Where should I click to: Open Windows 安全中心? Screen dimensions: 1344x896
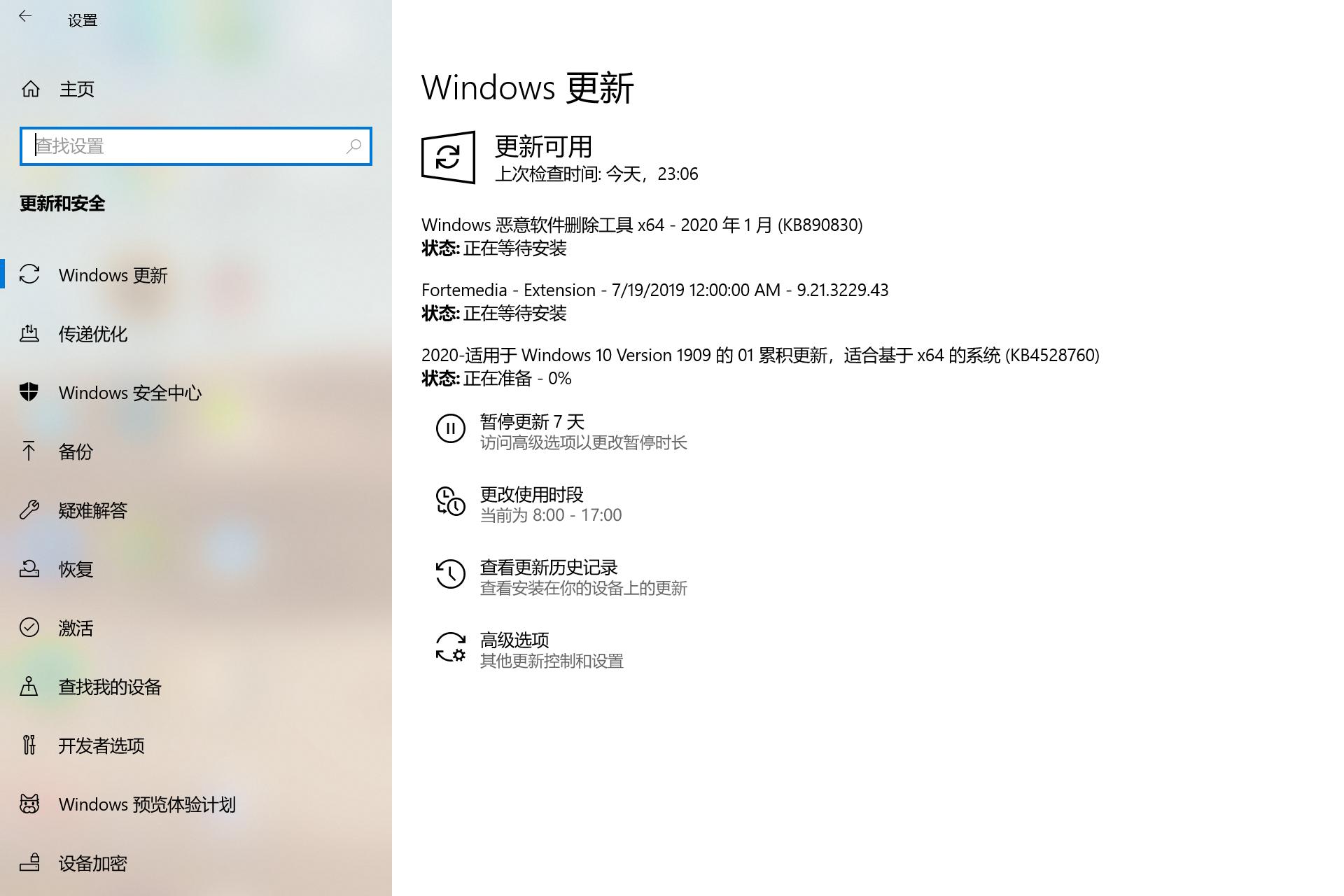click(129, 393)
